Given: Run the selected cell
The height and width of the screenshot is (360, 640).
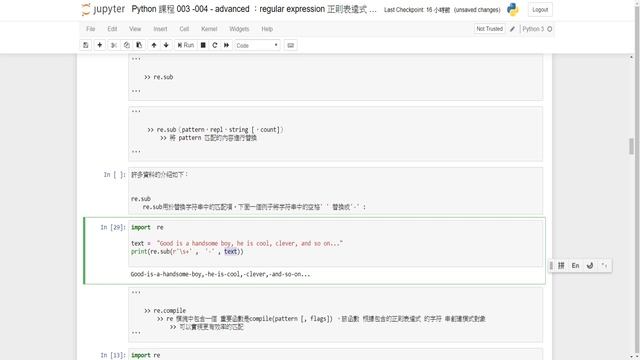Looking at the screenshot, I should click(186, 45).
